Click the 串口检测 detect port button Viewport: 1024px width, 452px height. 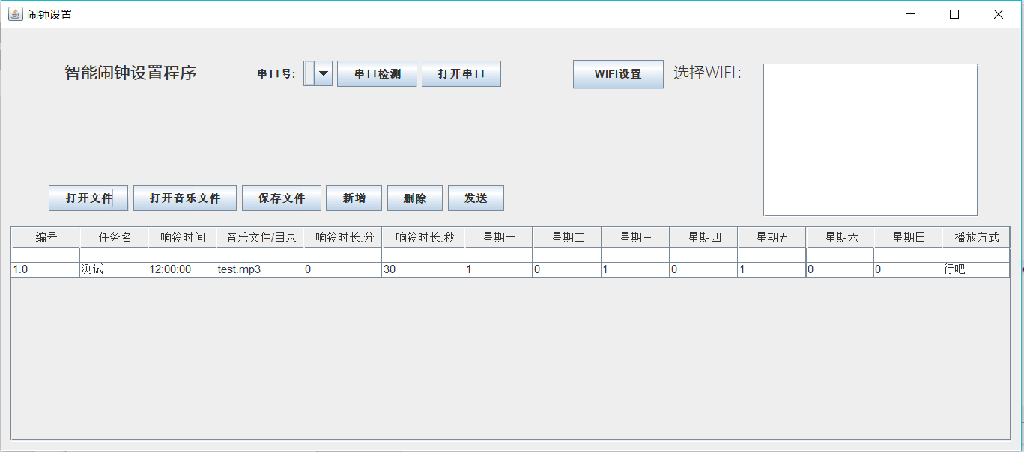tap(377, 74)
